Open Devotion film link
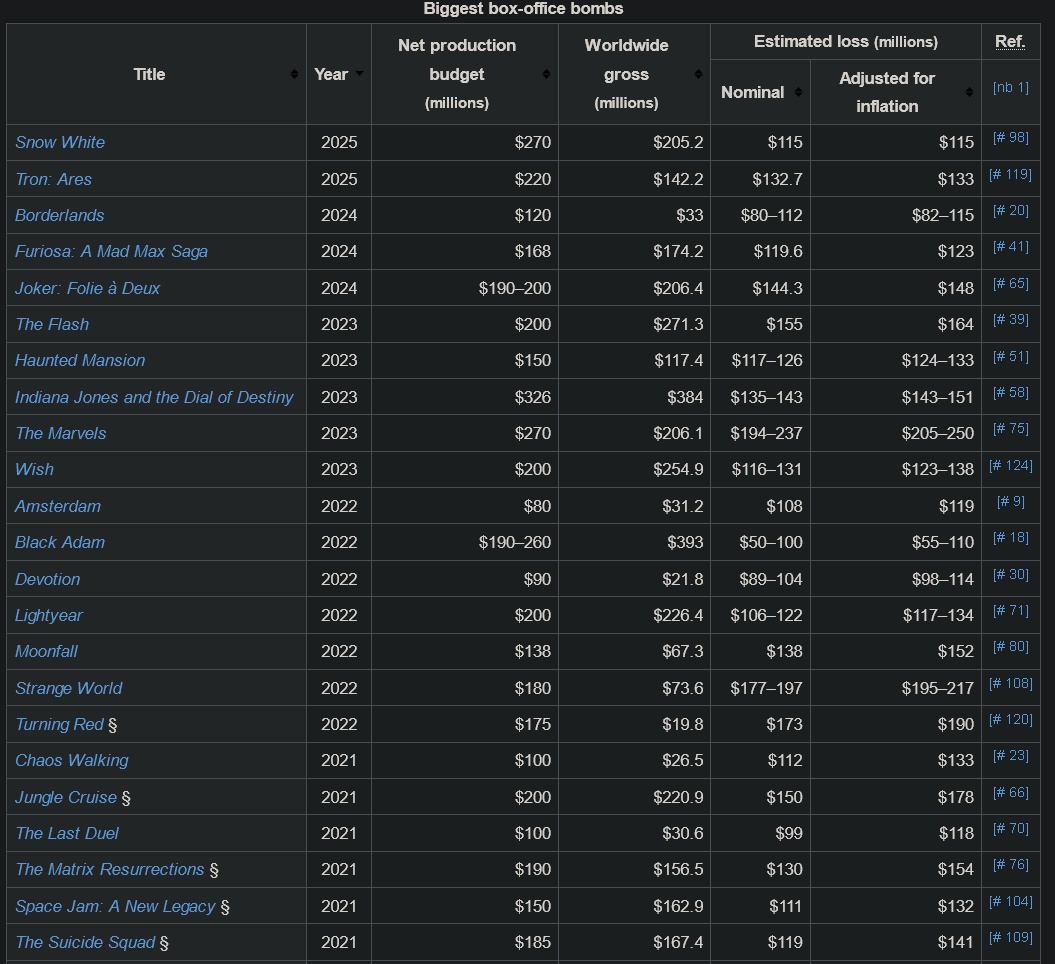 coord(47,579)
